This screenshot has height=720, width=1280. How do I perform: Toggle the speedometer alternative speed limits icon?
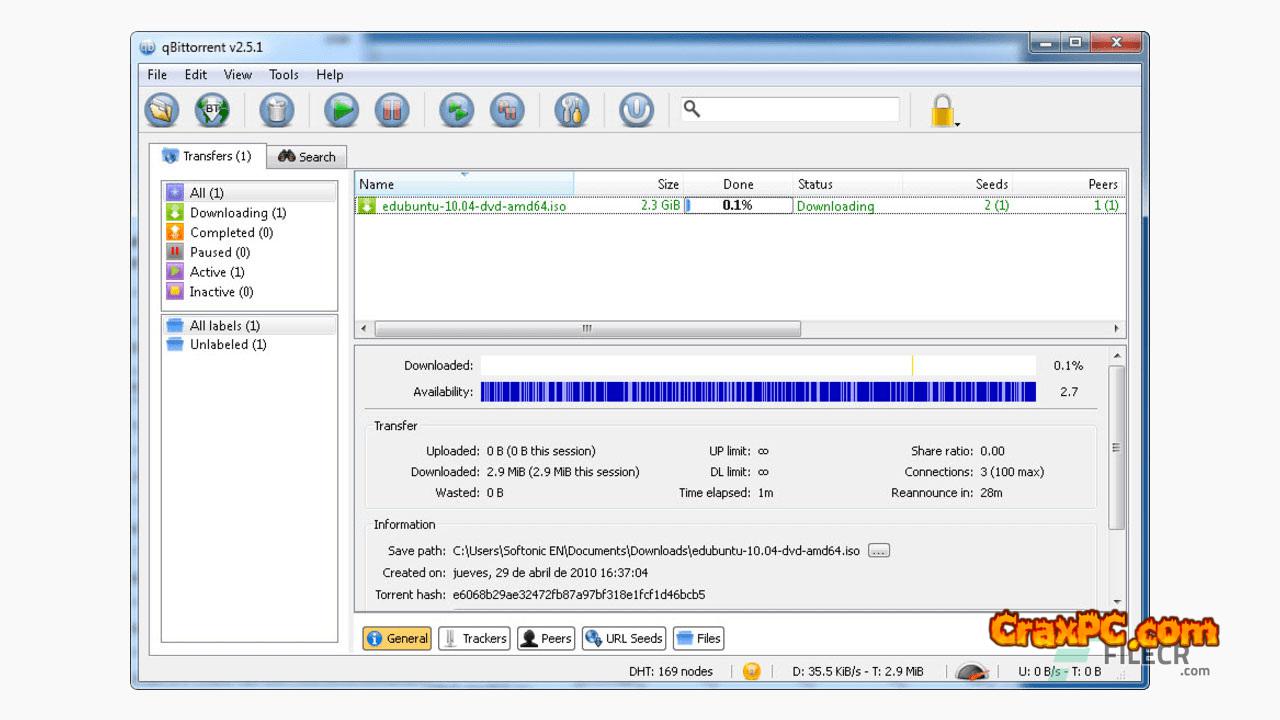[x=972, y=671]
